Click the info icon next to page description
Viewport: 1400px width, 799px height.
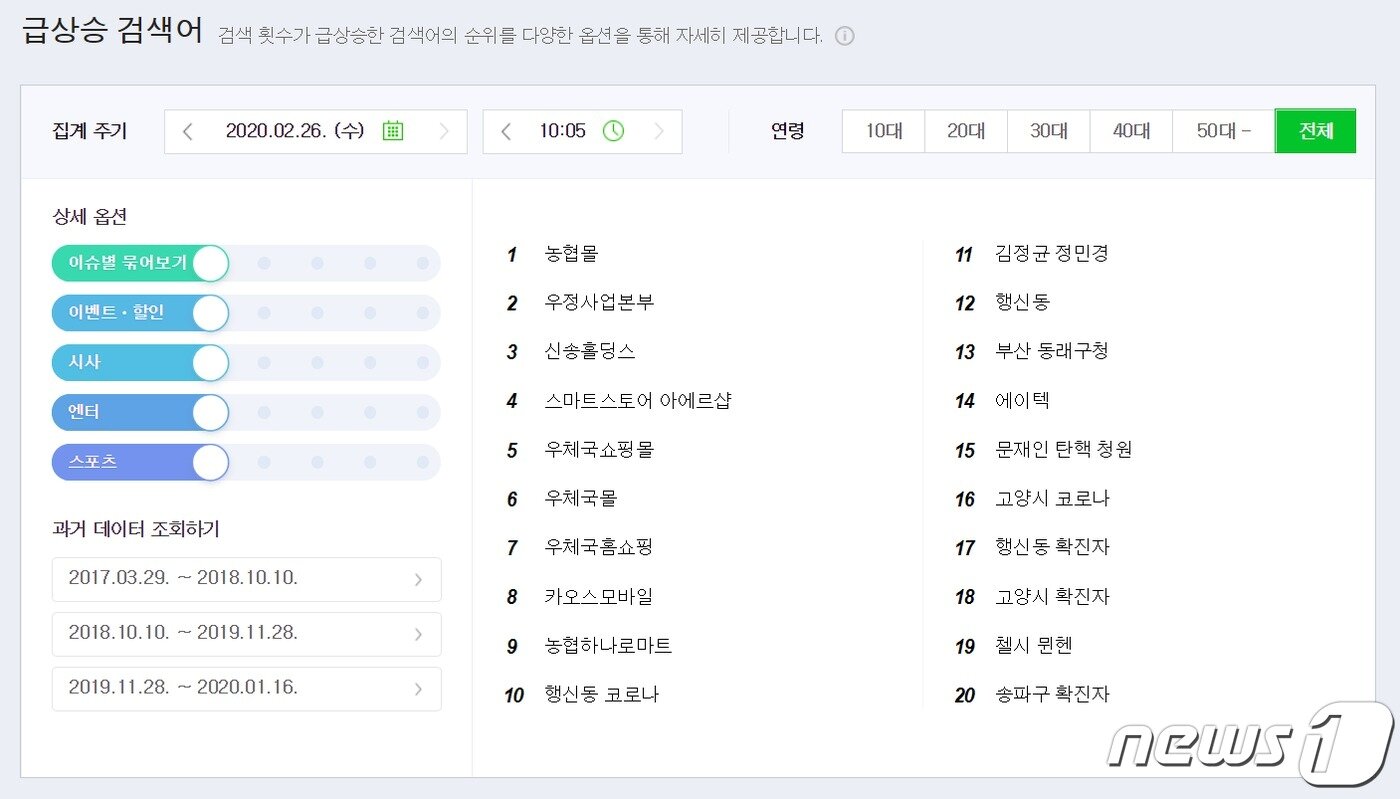point(845,36)
